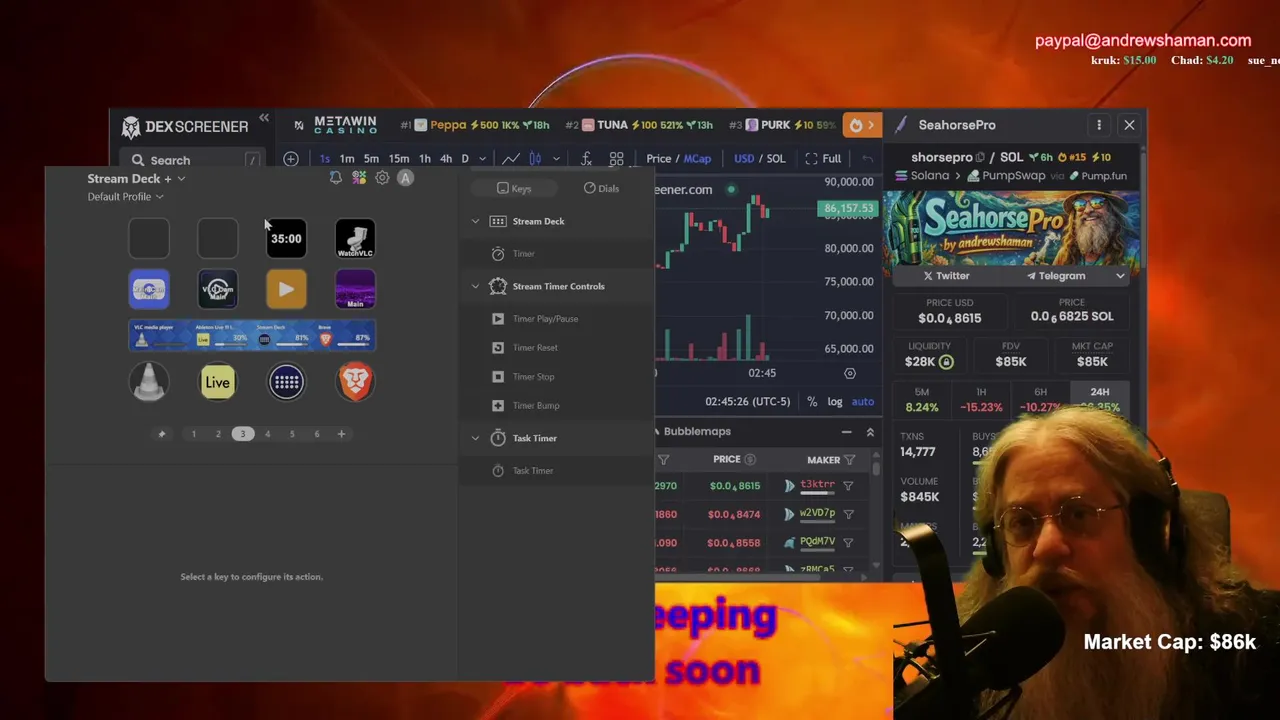Select the first empty key slot
The height and width of the screenshot is (720, 1280).
149,238
